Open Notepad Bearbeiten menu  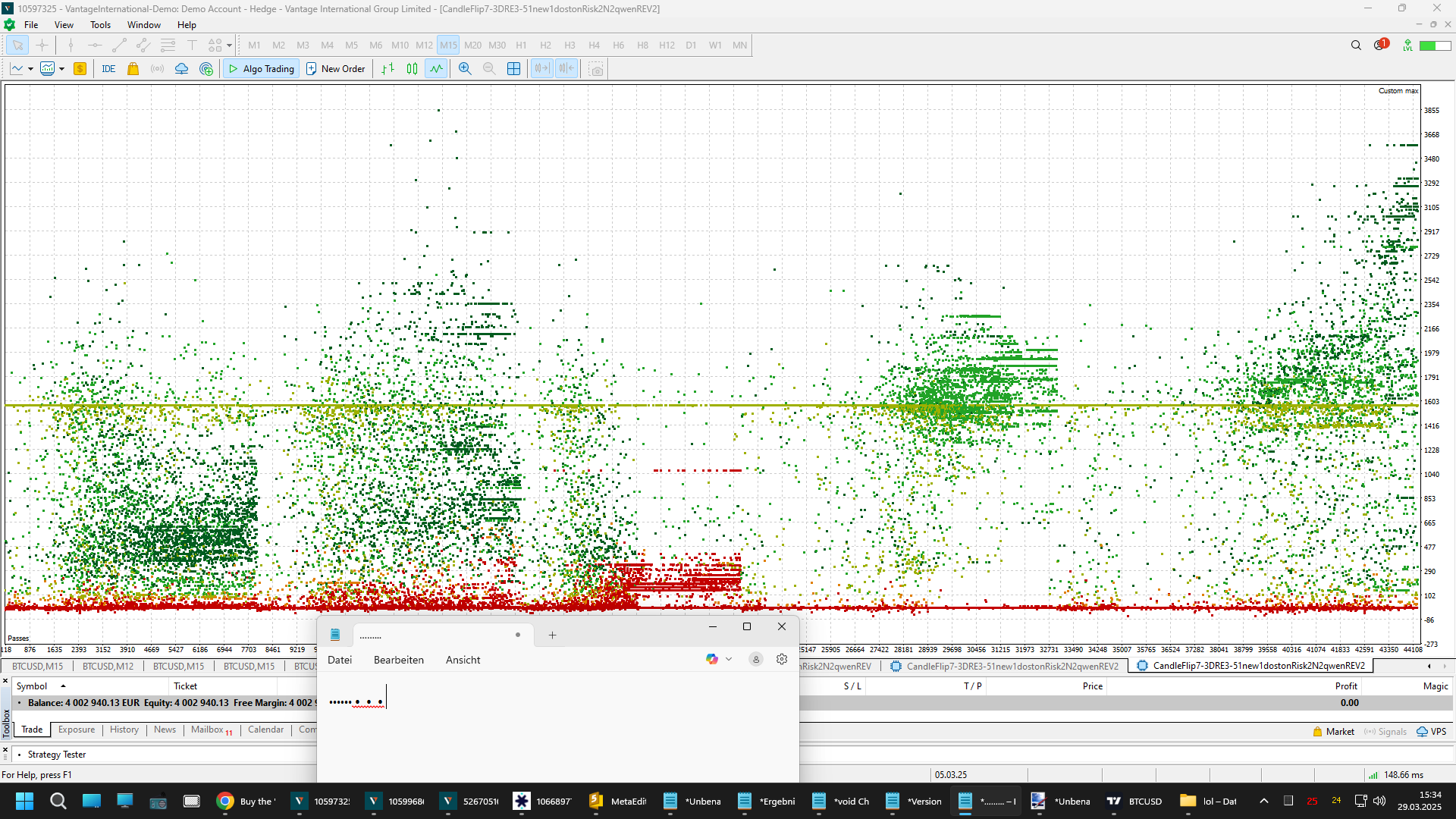pyautogui.click(x=398, y=660)
